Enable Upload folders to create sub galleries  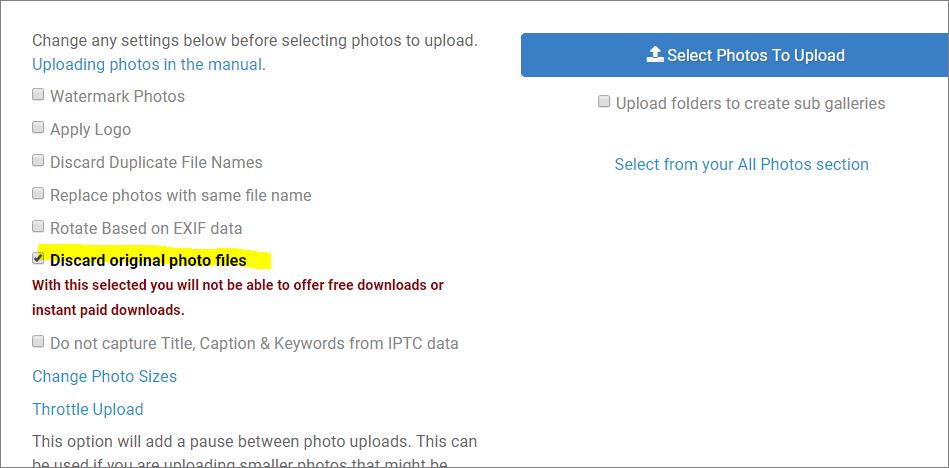click(604, 102)
